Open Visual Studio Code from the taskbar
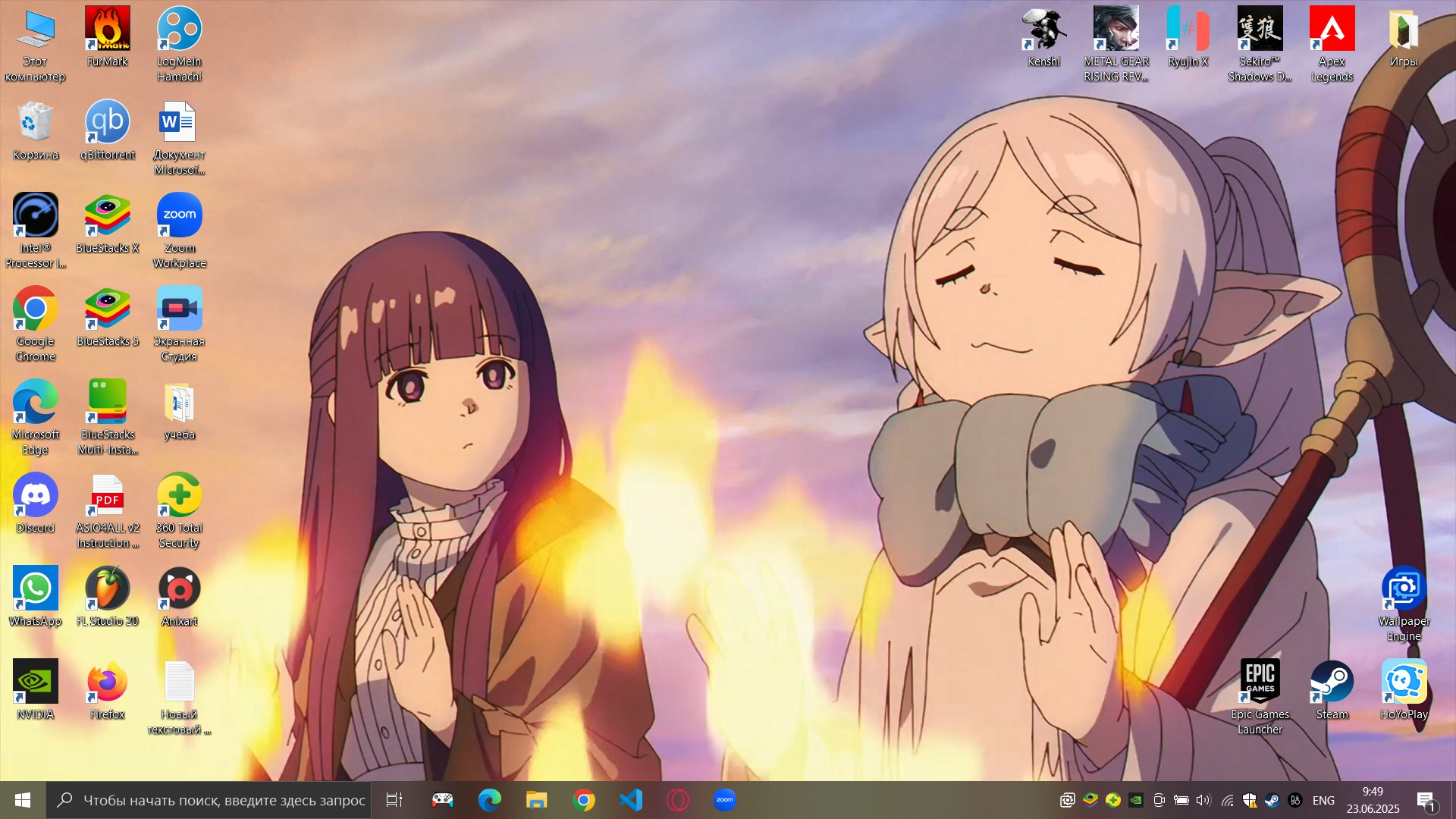1456x819 pixels. pyautogui.click(x=630, y=800)
